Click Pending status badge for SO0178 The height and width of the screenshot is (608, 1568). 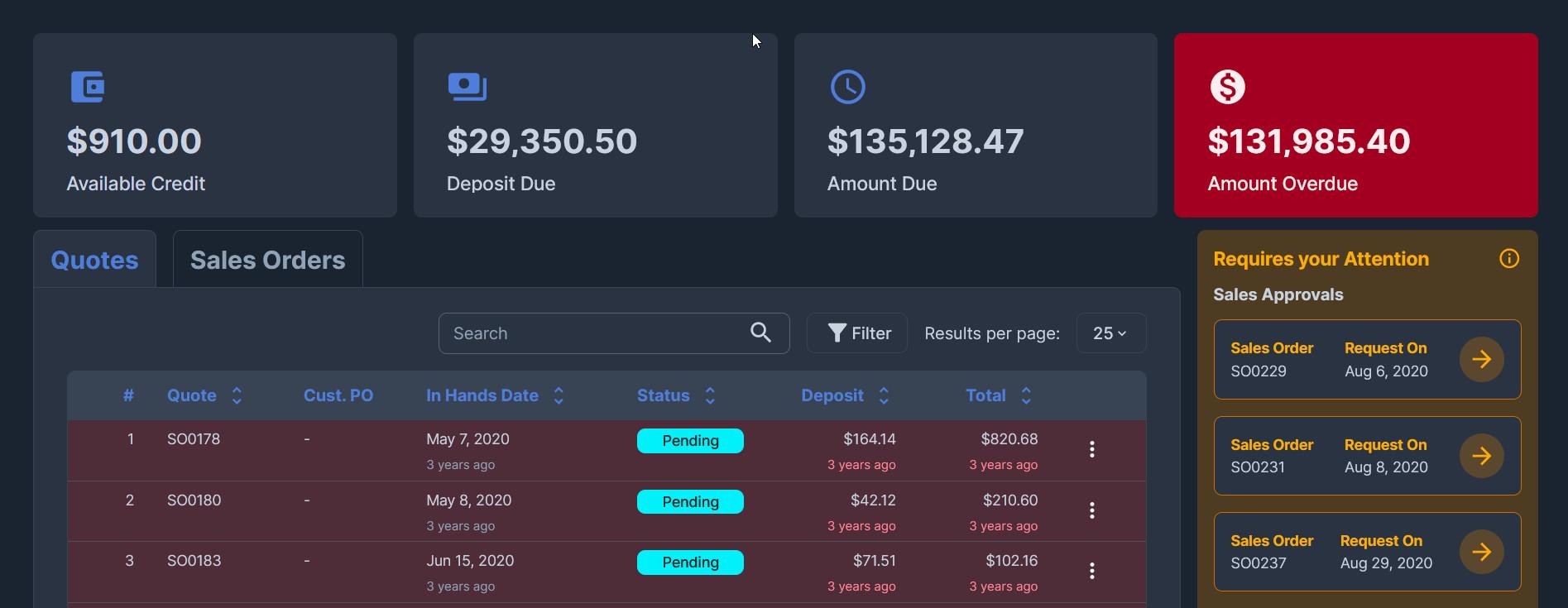[x=690, y=441]
